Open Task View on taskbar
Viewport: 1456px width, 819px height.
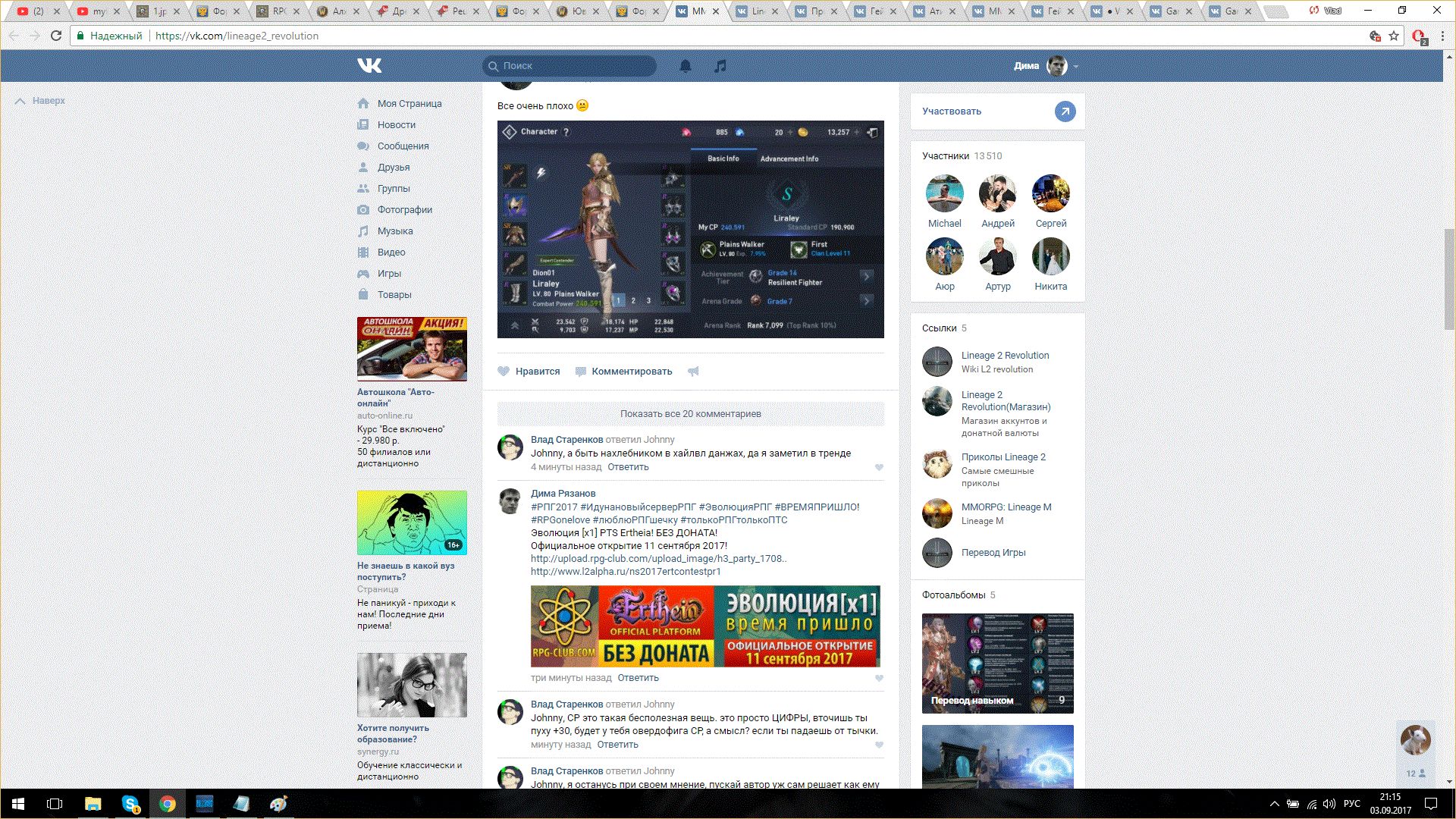coord(55,804)
